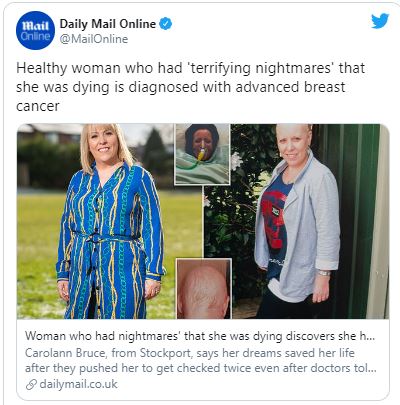
Task: Open the Mail Online profile avatar
Action: pos(35,30)
